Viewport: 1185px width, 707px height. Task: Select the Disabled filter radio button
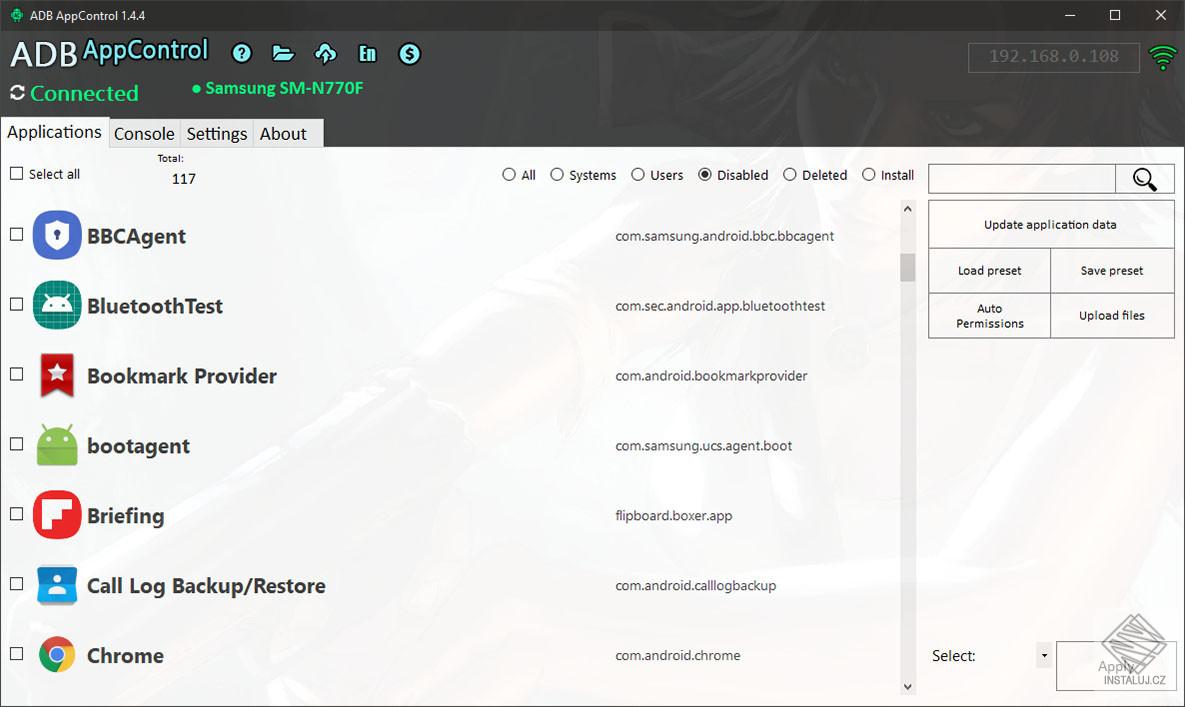pyautogui.click(x=705, y=174)
